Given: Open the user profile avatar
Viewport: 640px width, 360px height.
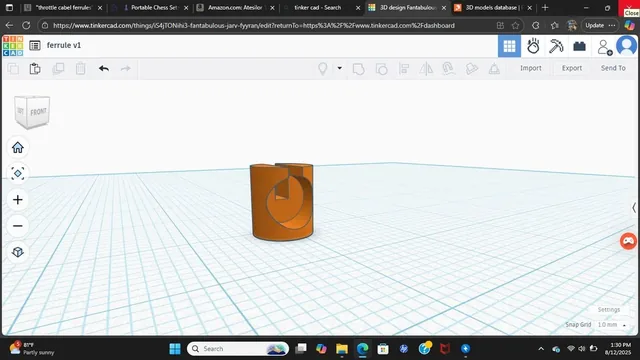Looking at the screenshot, I should pos(627,46).
